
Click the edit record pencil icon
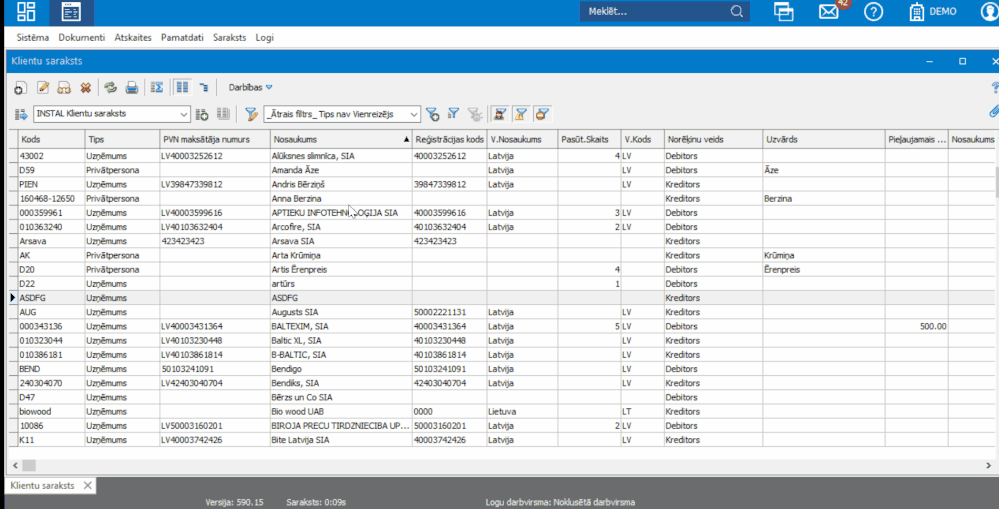(x=43, y=88)
